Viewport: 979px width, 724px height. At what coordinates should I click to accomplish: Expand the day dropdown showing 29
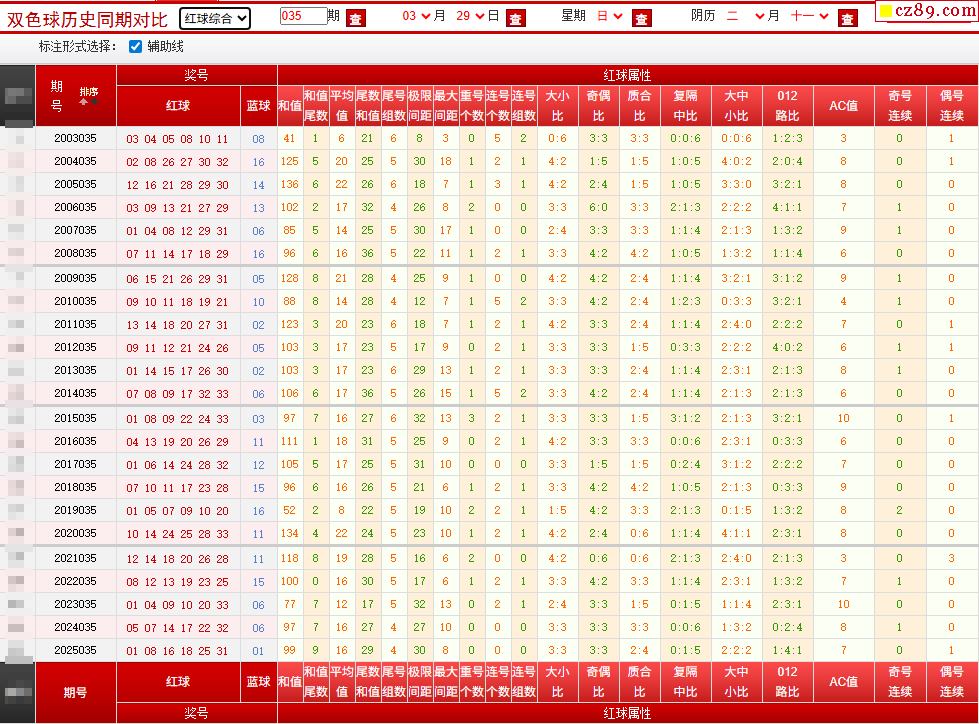470,17
